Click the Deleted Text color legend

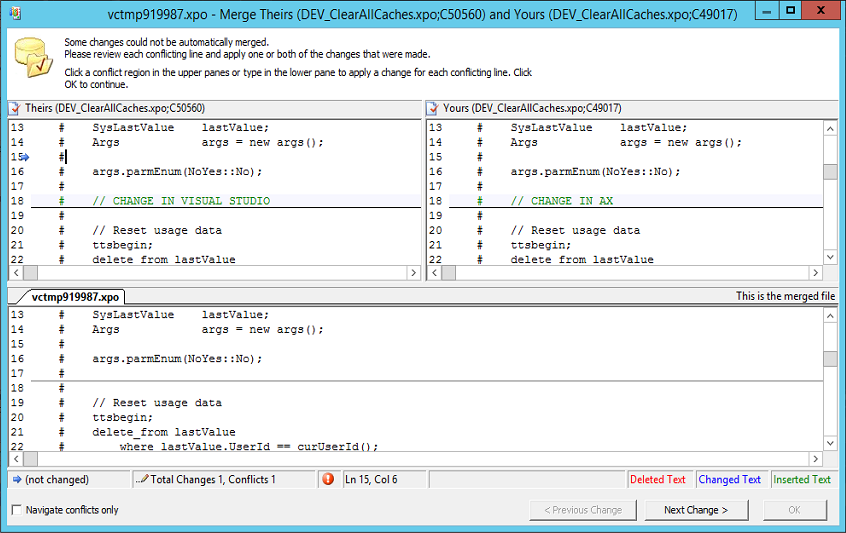pyautogui.click(x=658, y=480)
